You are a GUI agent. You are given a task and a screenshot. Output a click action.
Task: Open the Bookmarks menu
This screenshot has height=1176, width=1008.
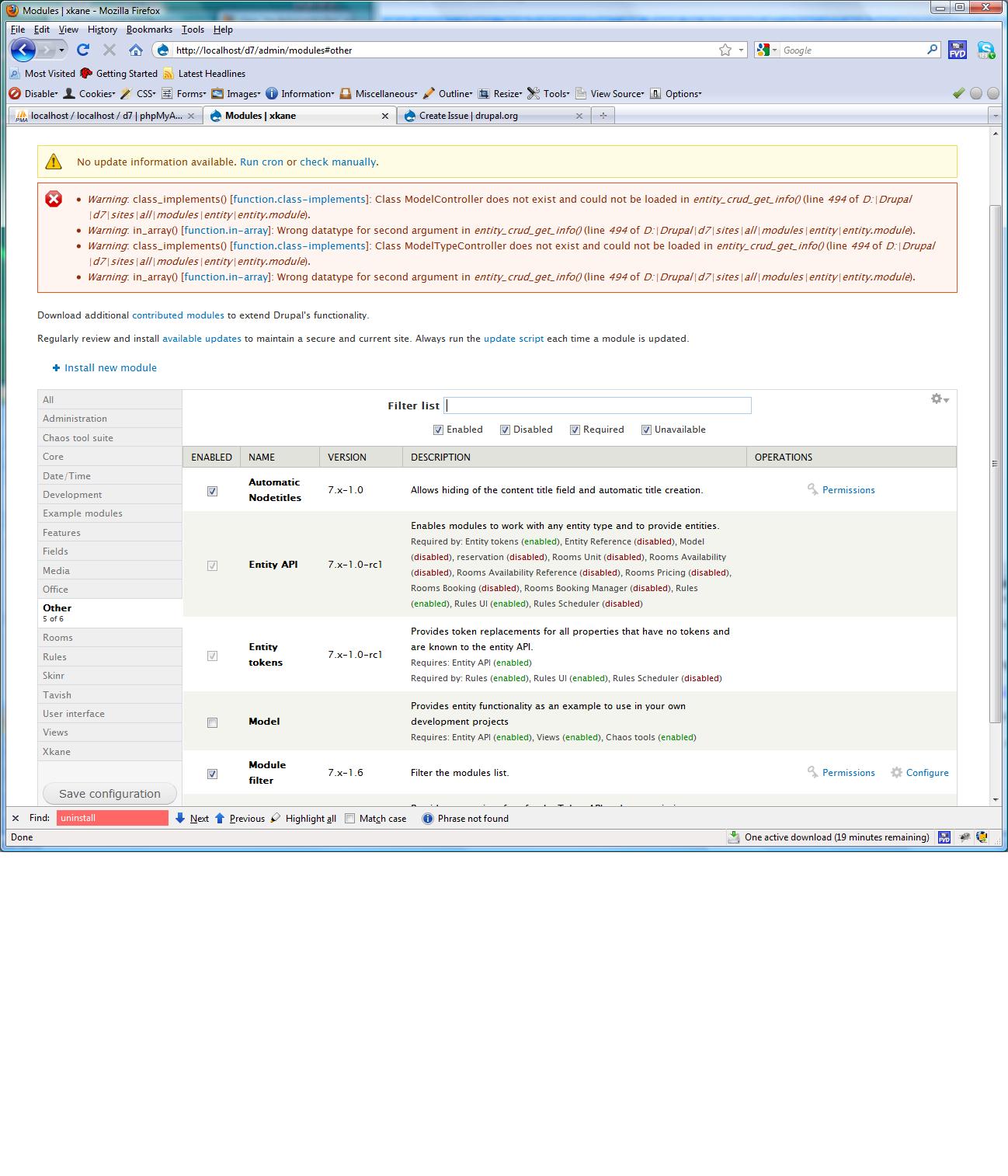(x=149, y=30)
